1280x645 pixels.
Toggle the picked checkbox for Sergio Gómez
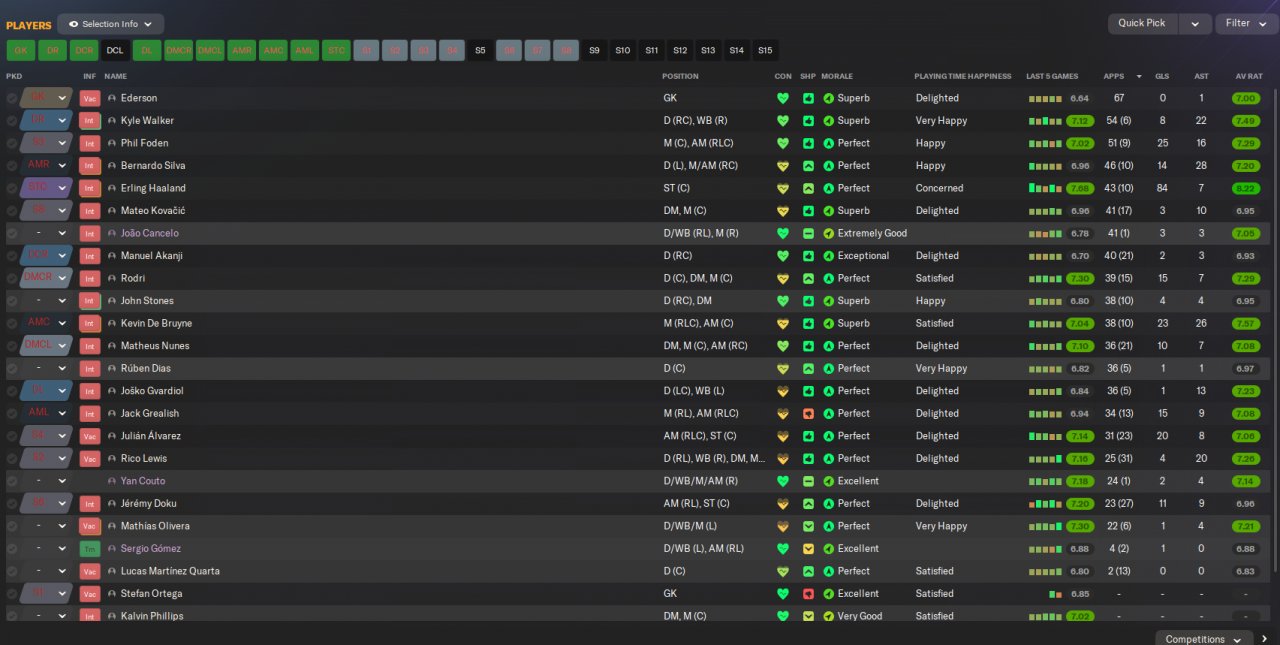click(12, 548)
